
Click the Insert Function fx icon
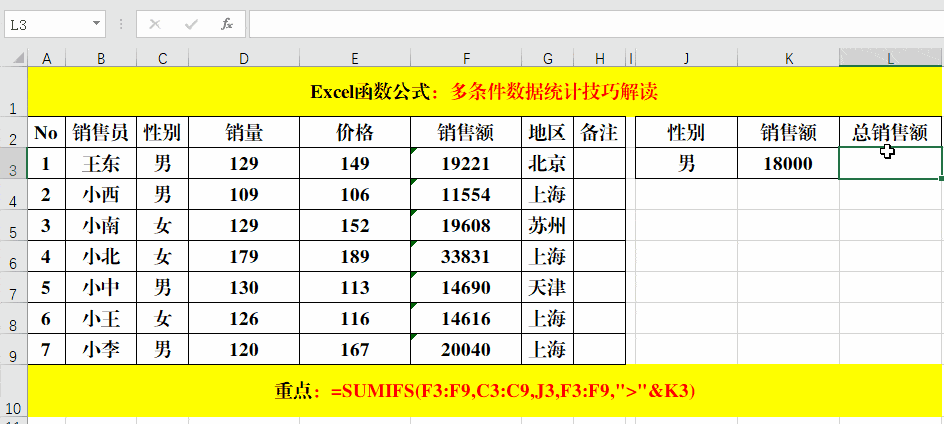tap(227, 23)
